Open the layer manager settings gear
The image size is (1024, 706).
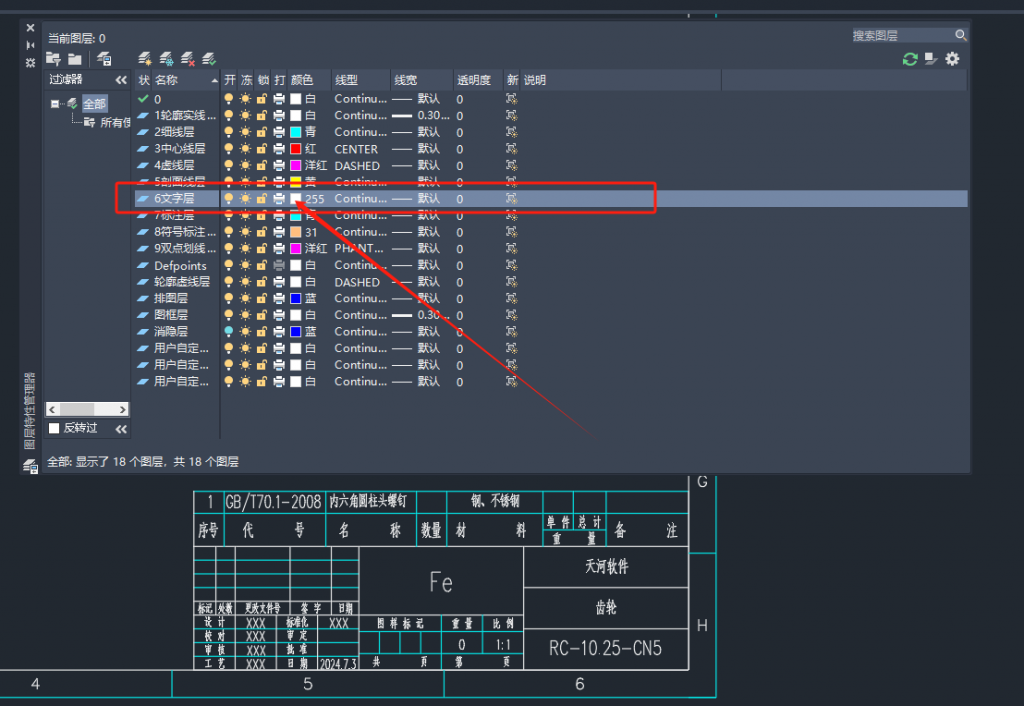pos(952,59)
